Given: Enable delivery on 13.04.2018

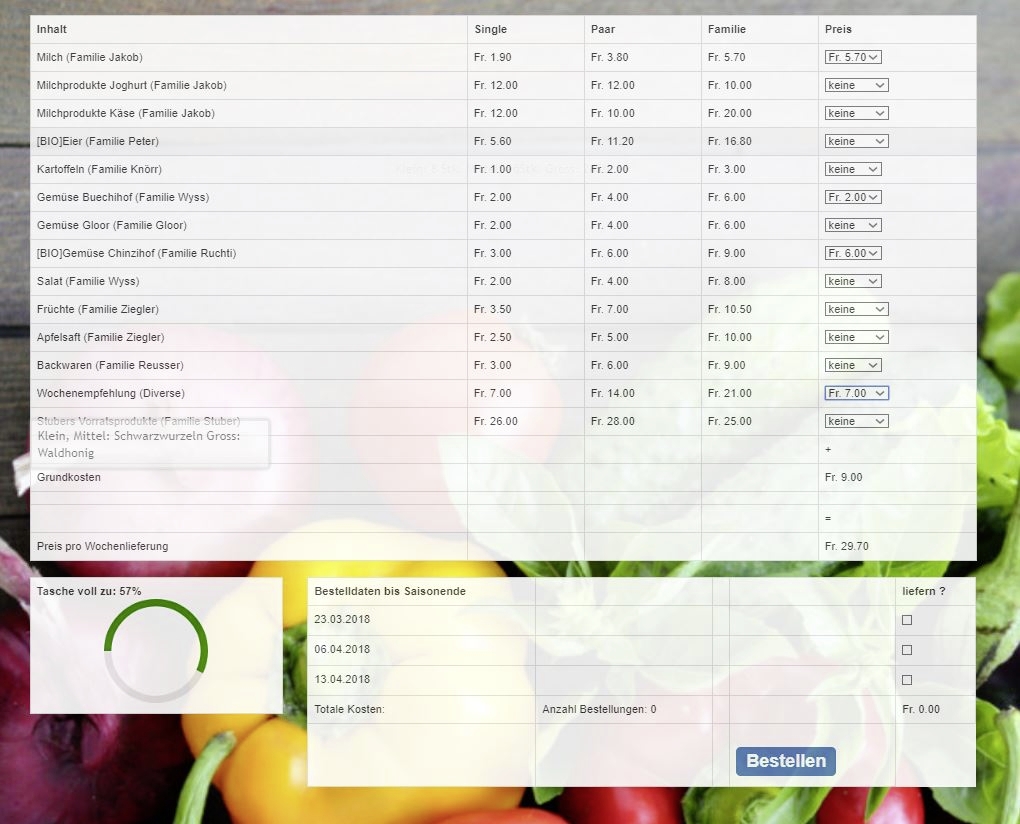Looking at the screenshot, I should (x=907, y=680).
